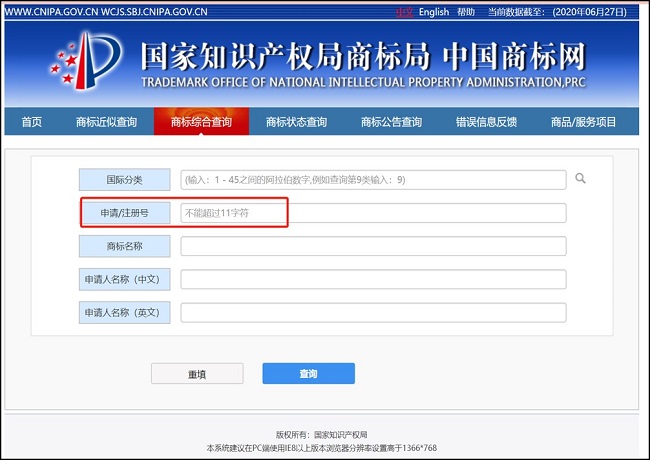
Task: Click the 重填 reset button
Action: (x=197, y=374)
